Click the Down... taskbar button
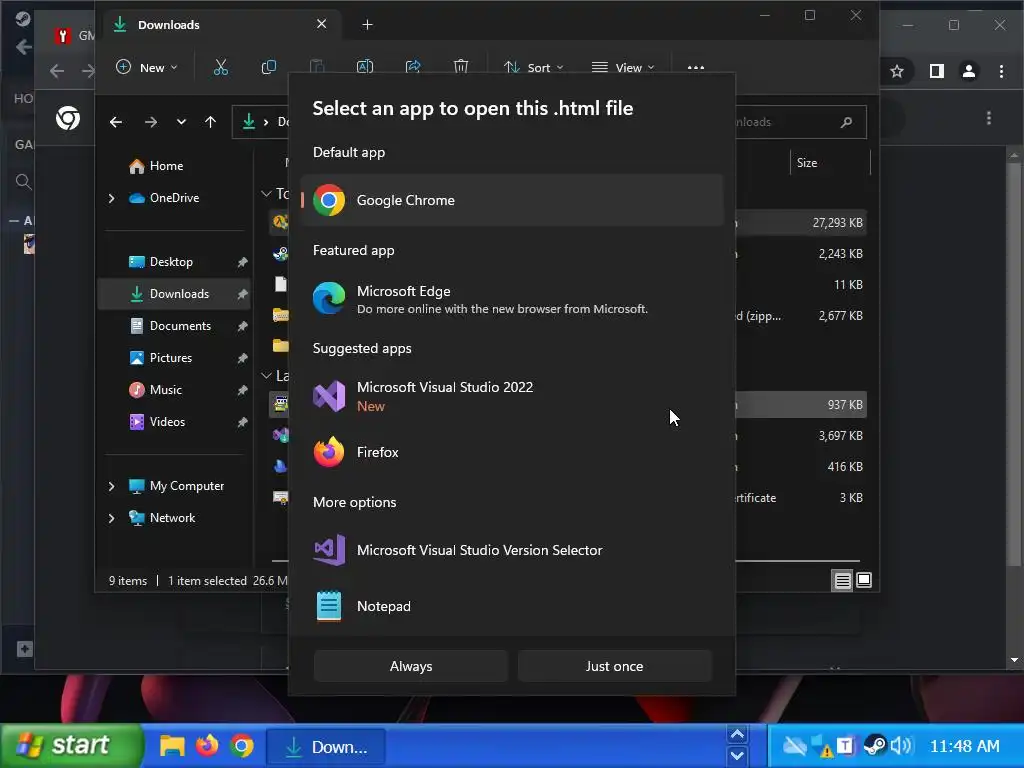 [x=326, y=746]
